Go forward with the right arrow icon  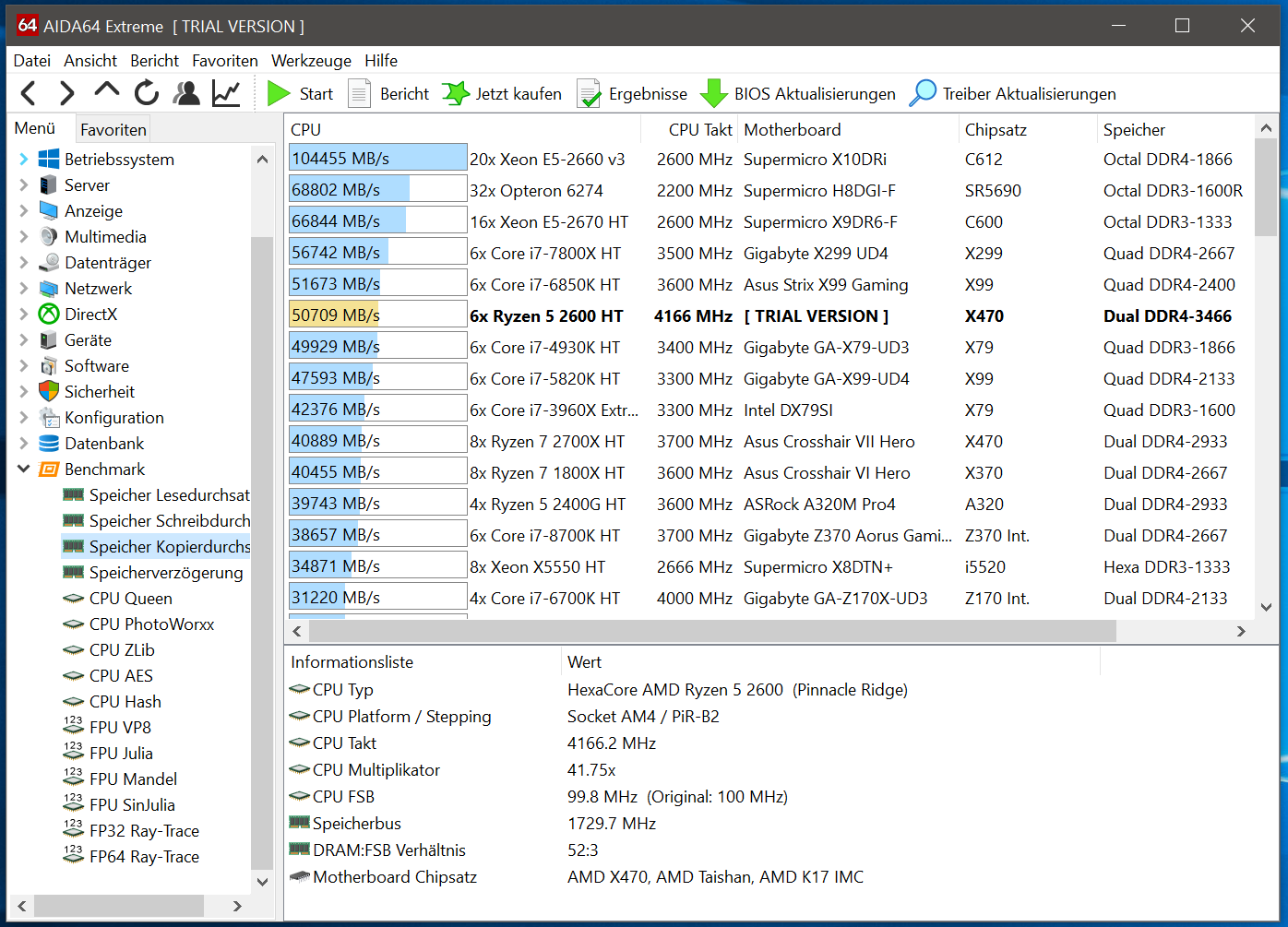(66, 93)
